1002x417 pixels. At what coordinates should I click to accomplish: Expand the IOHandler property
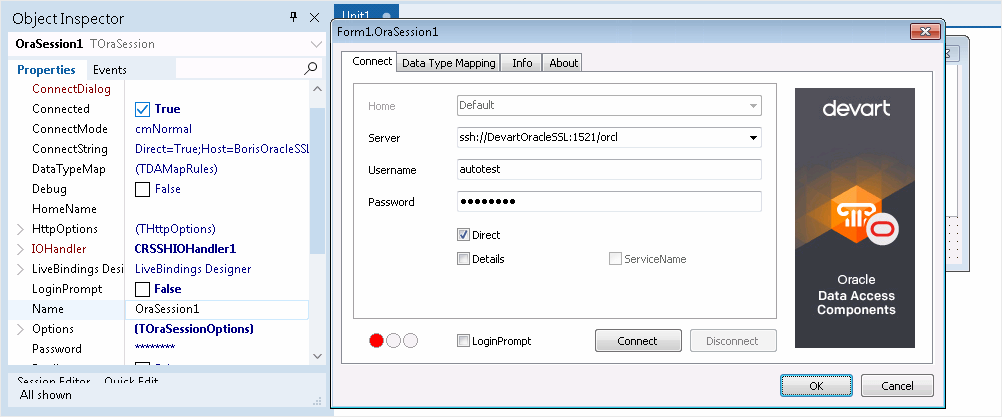click(x=20, y=249)
